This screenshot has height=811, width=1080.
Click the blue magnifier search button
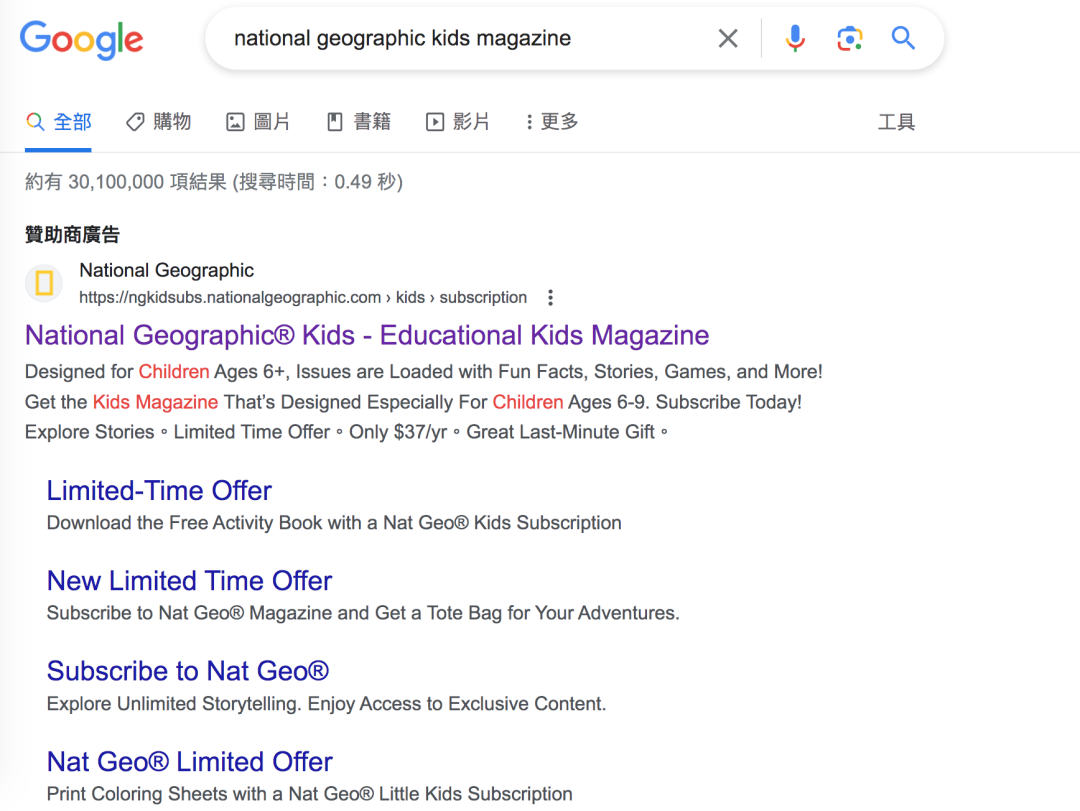pyautogui.click(x=903, y=38)
